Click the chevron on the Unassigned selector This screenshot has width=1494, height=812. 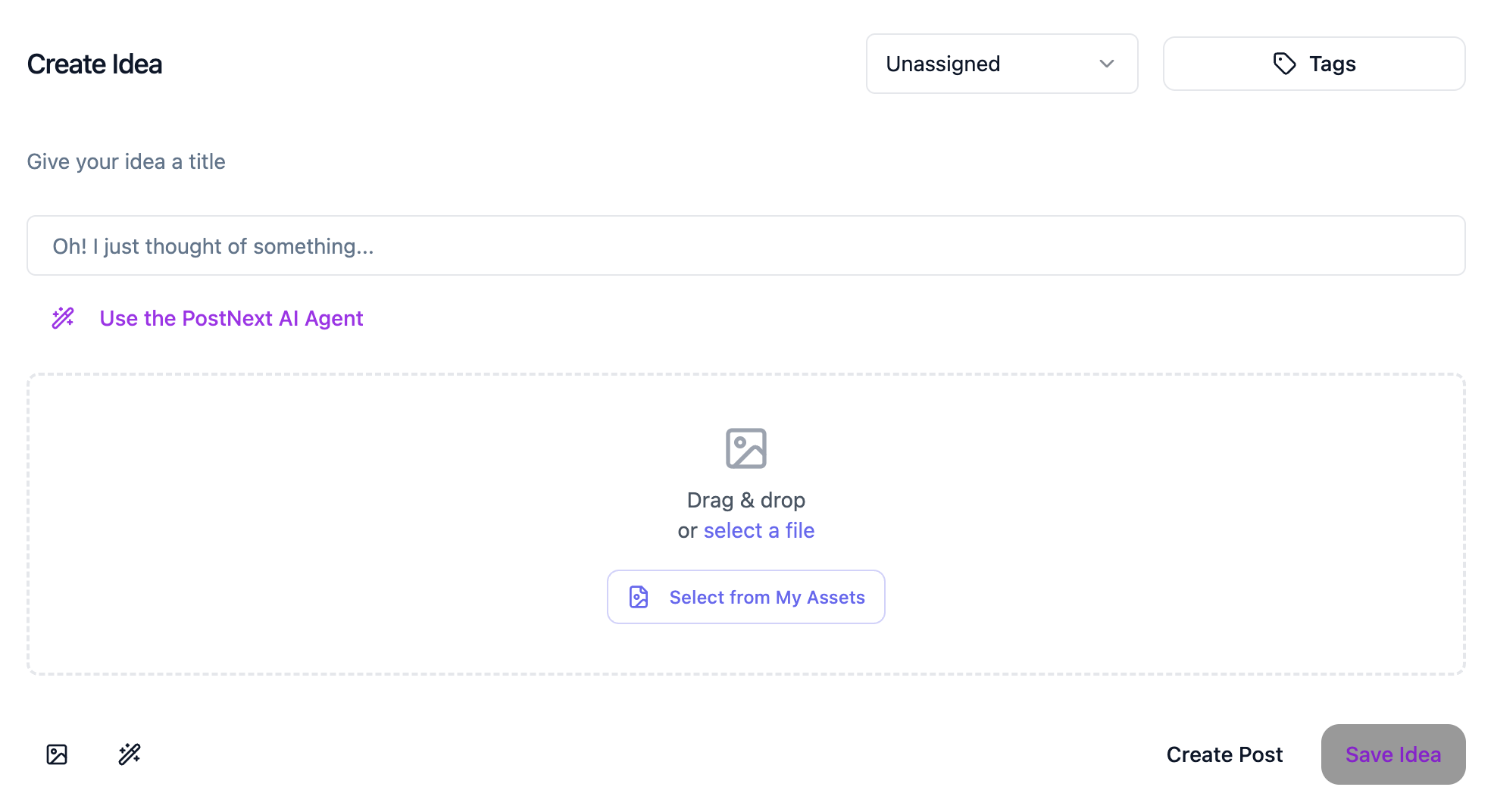(1107, 64)
